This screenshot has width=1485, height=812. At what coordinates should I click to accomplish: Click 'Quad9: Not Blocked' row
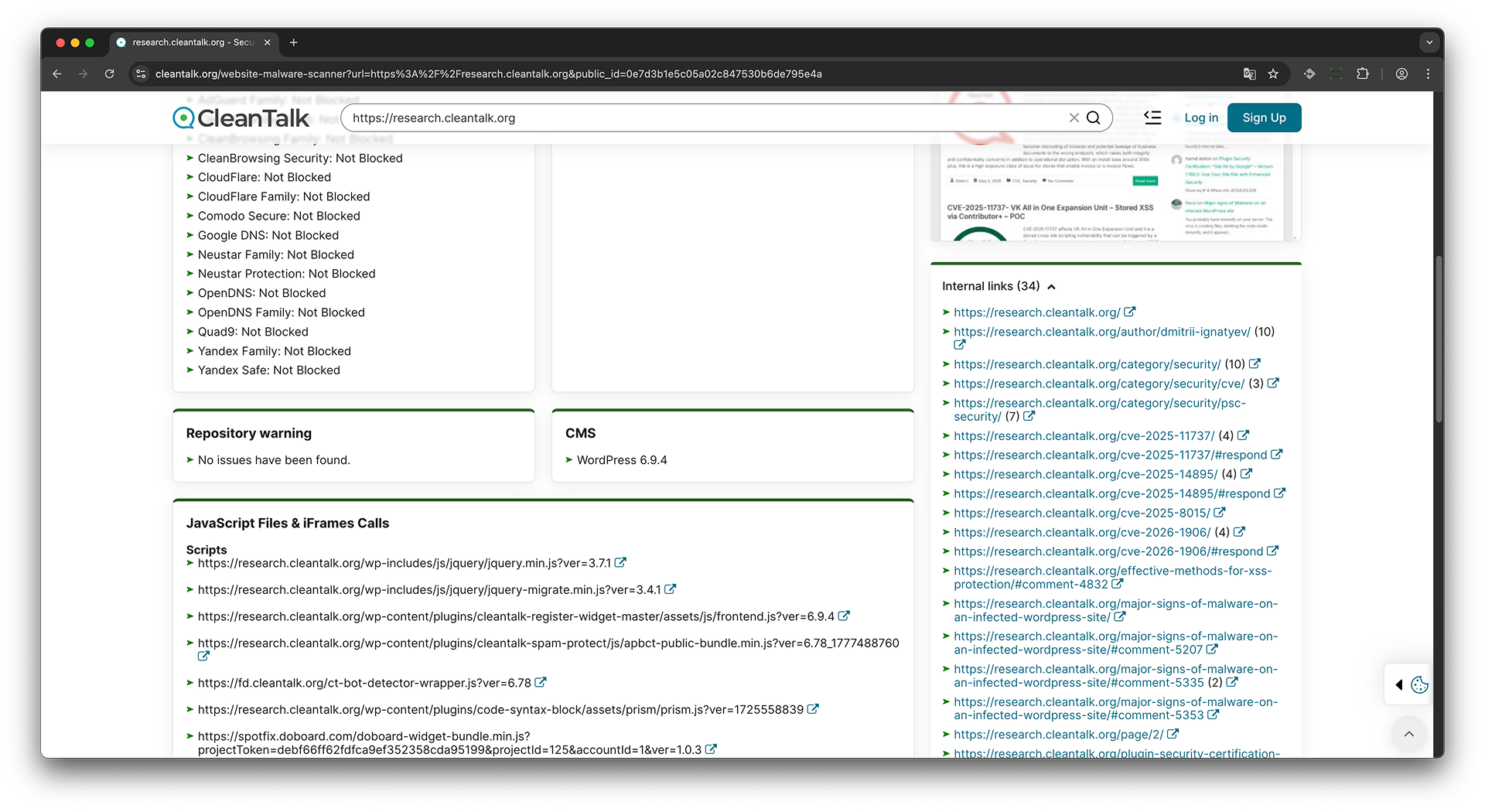click(253, 332)
